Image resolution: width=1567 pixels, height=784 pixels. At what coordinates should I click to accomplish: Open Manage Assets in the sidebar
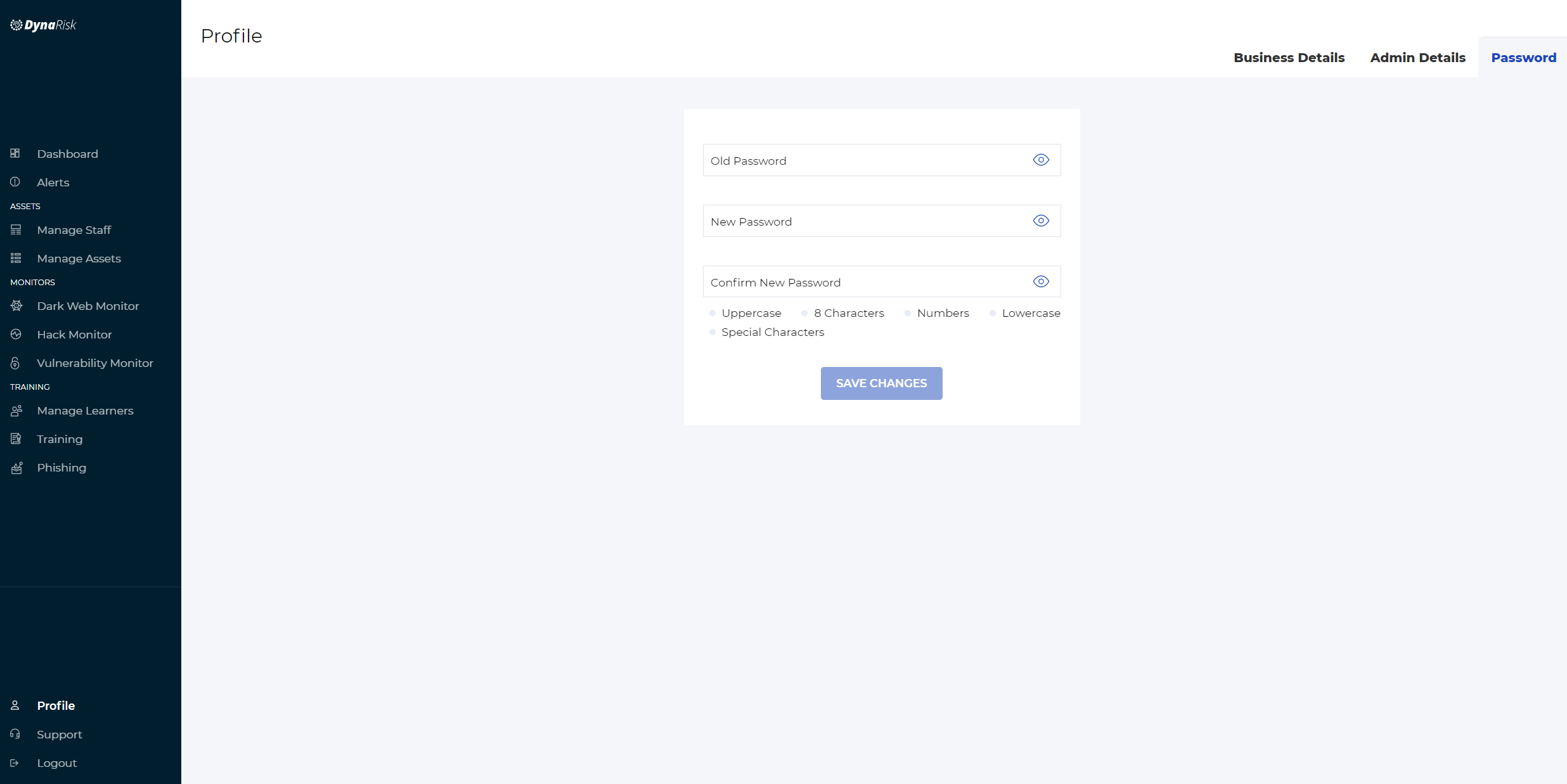click(79, 259)
